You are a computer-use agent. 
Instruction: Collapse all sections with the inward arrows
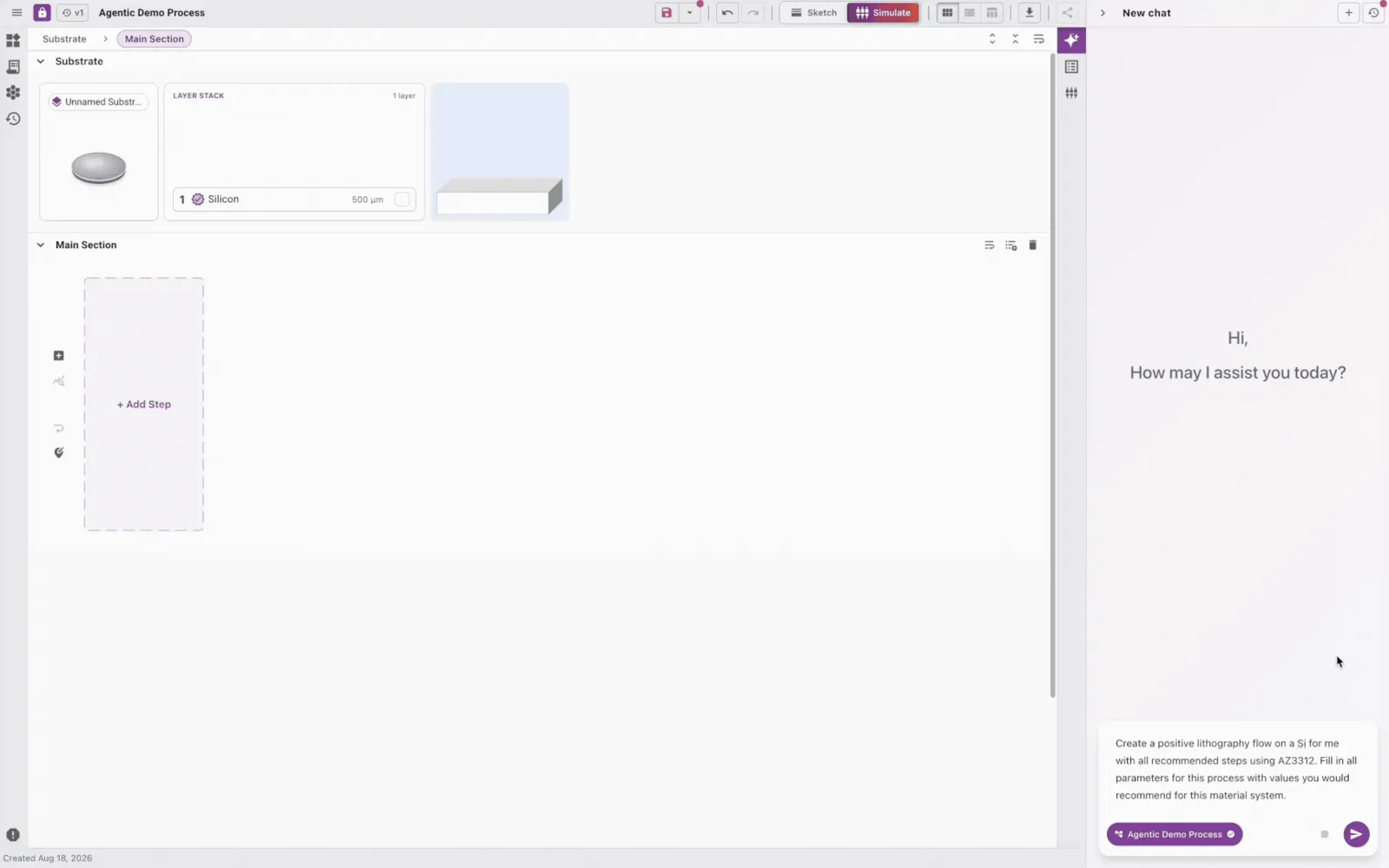(1015, 39)
